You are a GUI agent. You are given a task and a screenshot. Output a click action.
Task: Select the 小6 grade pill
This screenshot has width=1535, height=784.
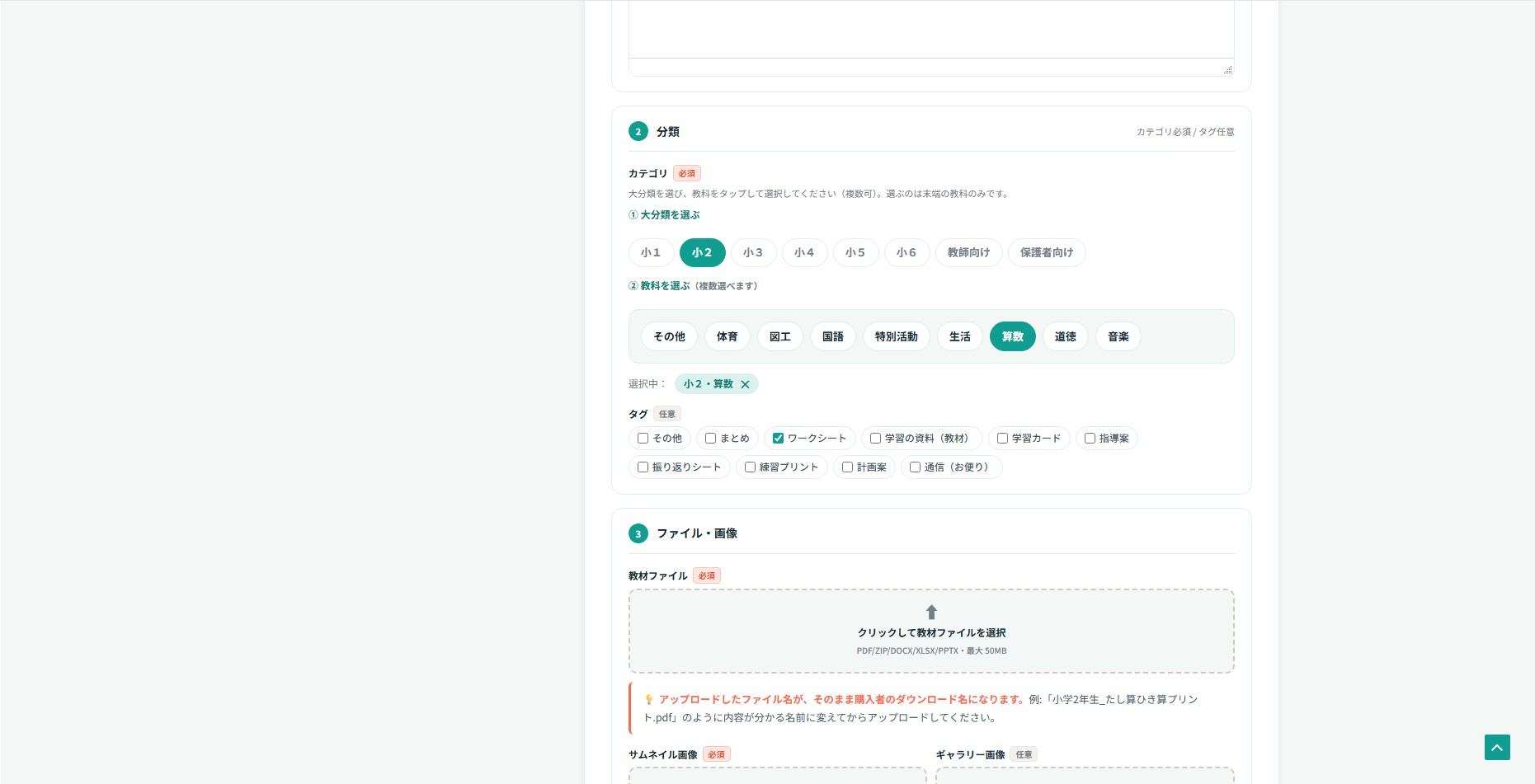(906, 252)
